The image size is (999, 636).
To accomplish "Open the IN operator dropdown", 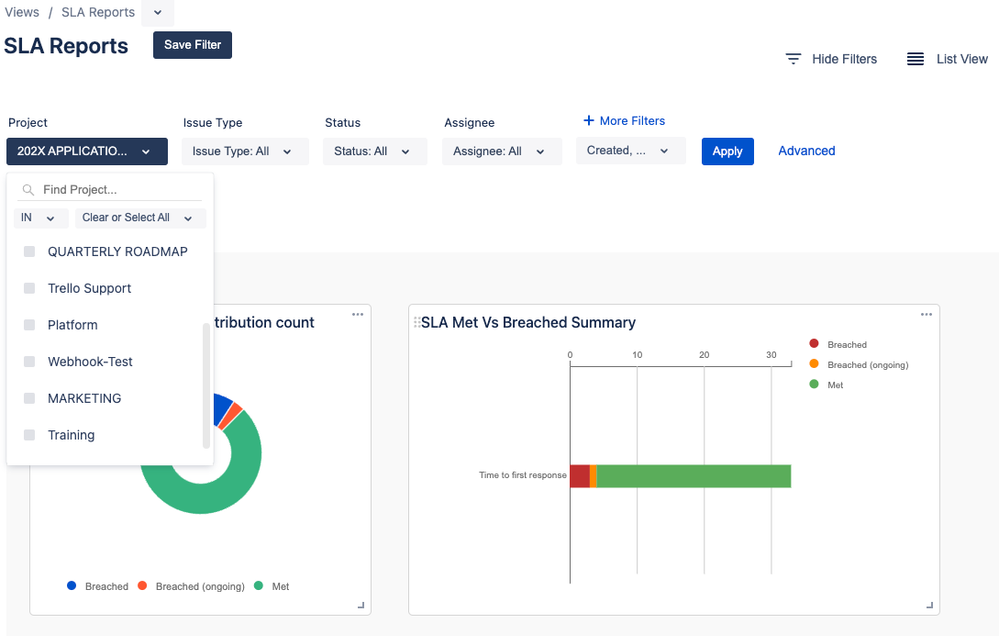I will coord(41,217).
